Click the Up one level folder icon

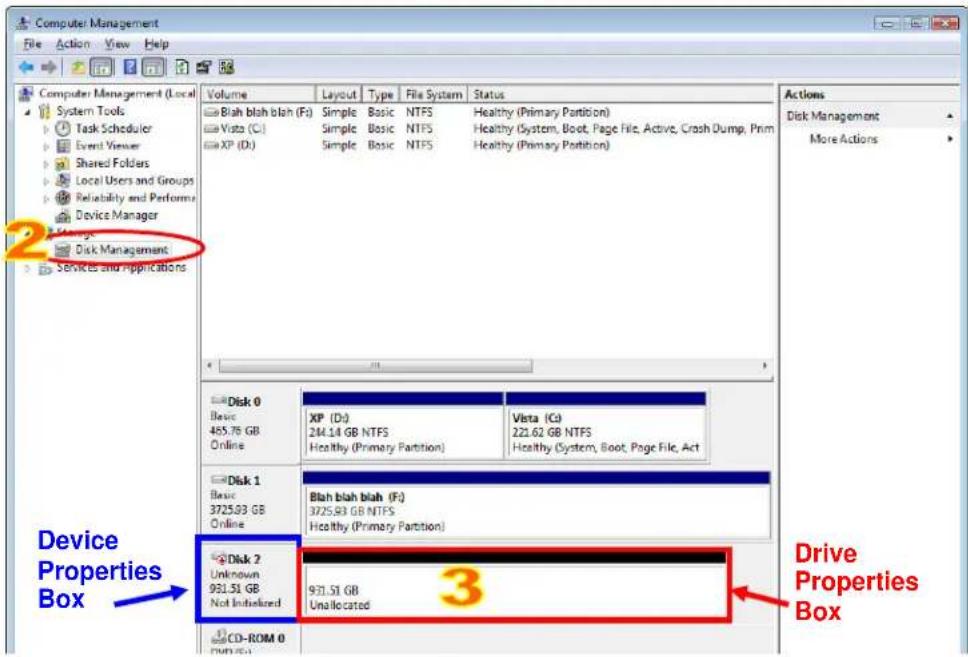78,67
